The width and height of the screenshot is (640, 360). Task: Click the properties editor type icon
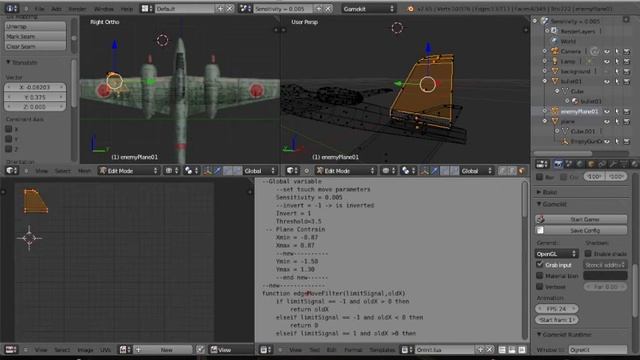pos(542,164)
